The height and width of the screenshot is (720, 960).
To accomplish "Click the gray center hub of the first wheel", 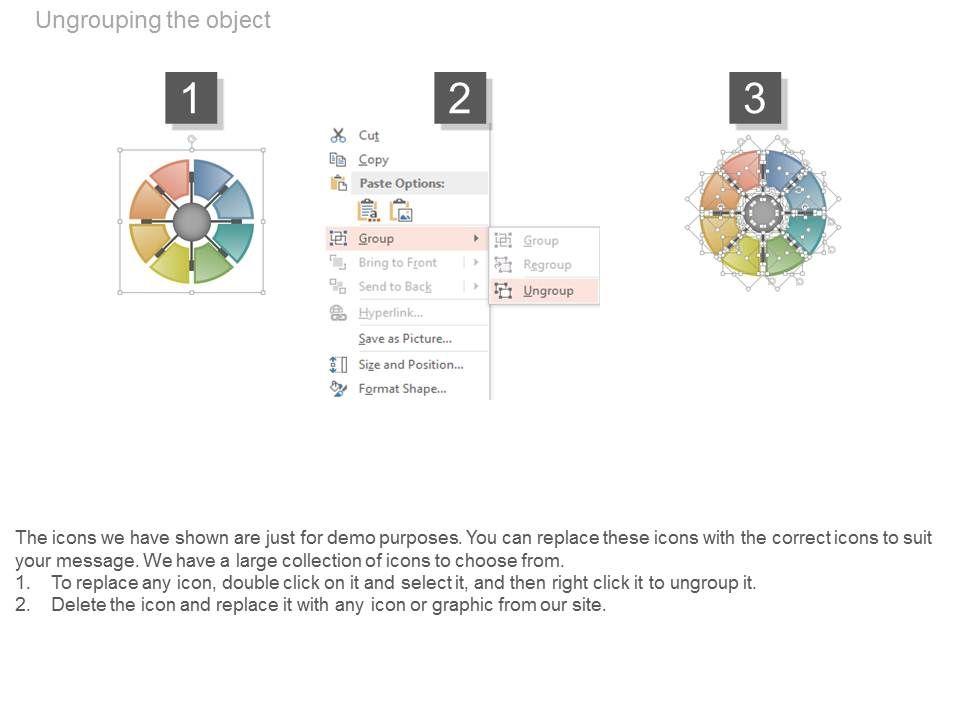I will coord(192,223).
